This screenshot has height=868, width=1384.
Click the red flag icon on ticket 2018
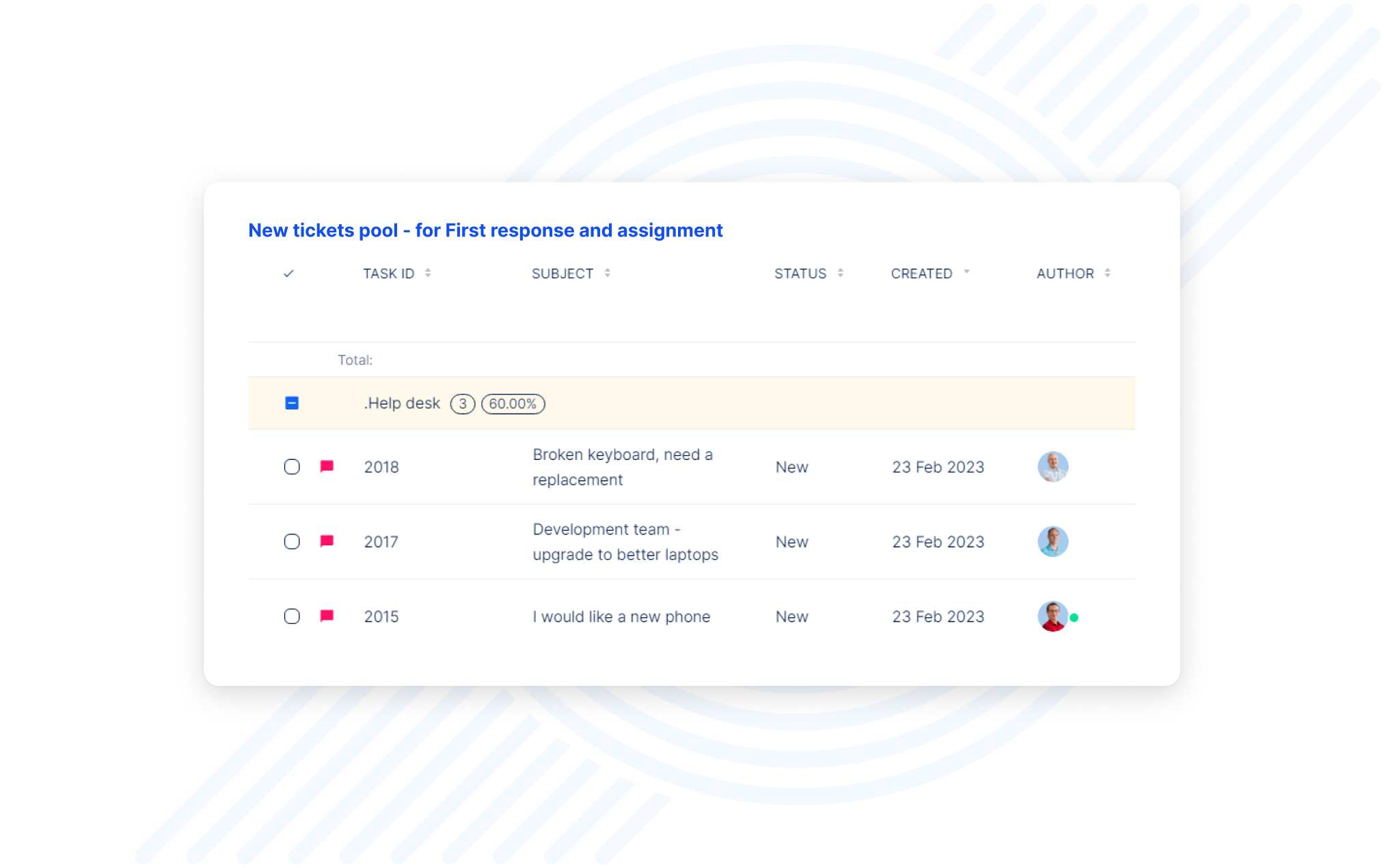(x=327, y=466)
